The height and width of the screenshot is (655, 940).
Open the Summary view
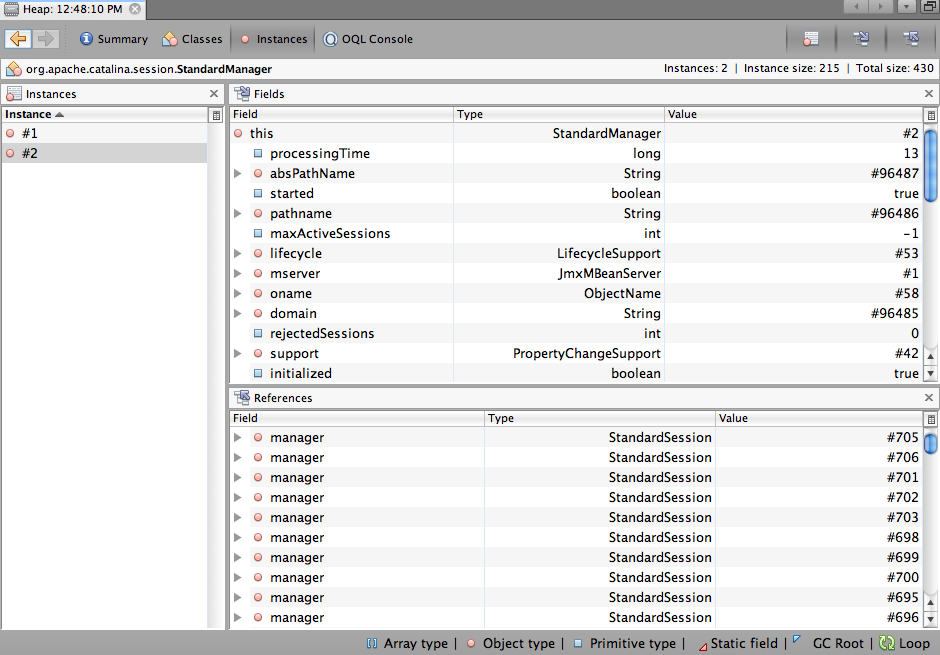[113, 39]
